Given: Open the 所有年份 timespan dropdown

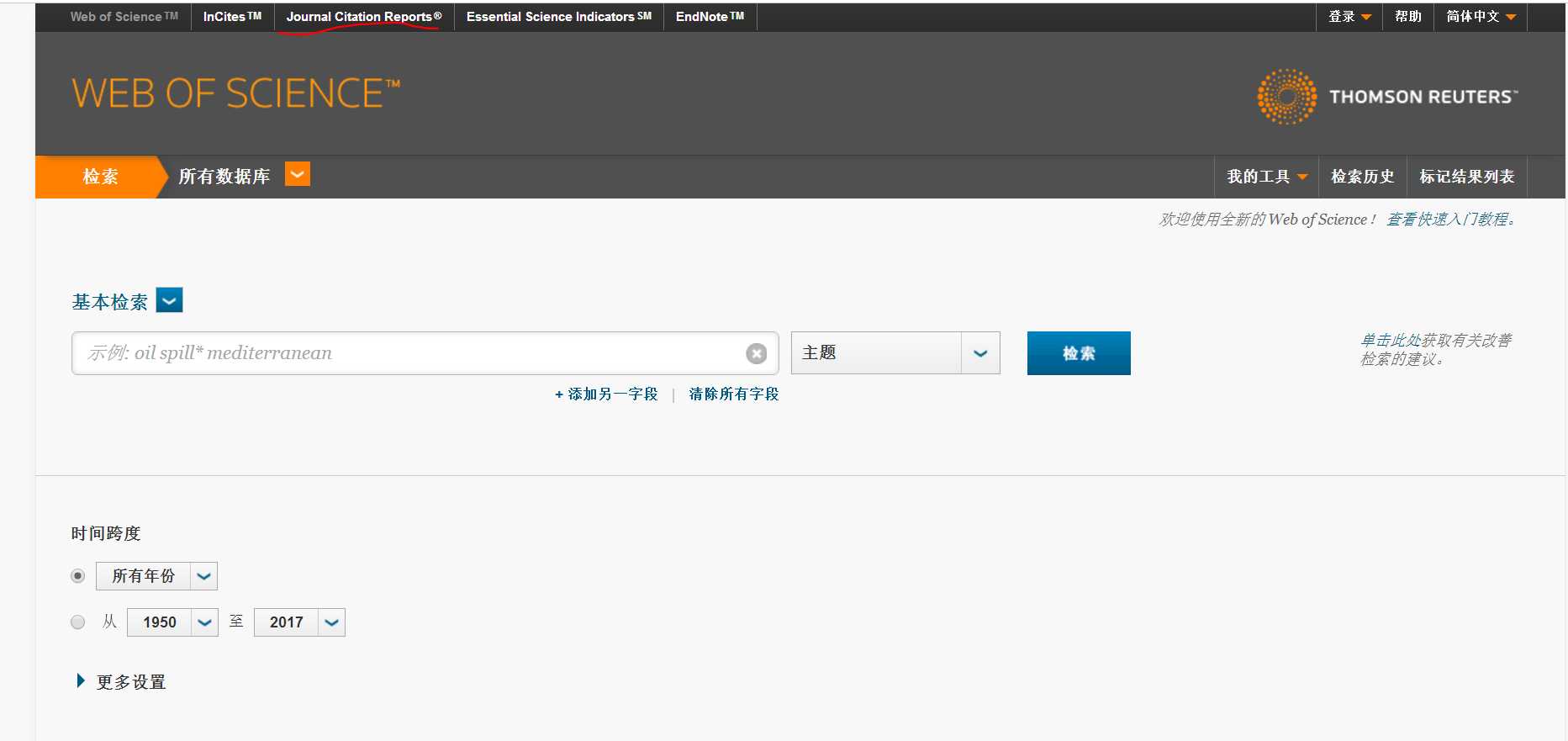Looking at the screenshot, I should click(203, 576).
